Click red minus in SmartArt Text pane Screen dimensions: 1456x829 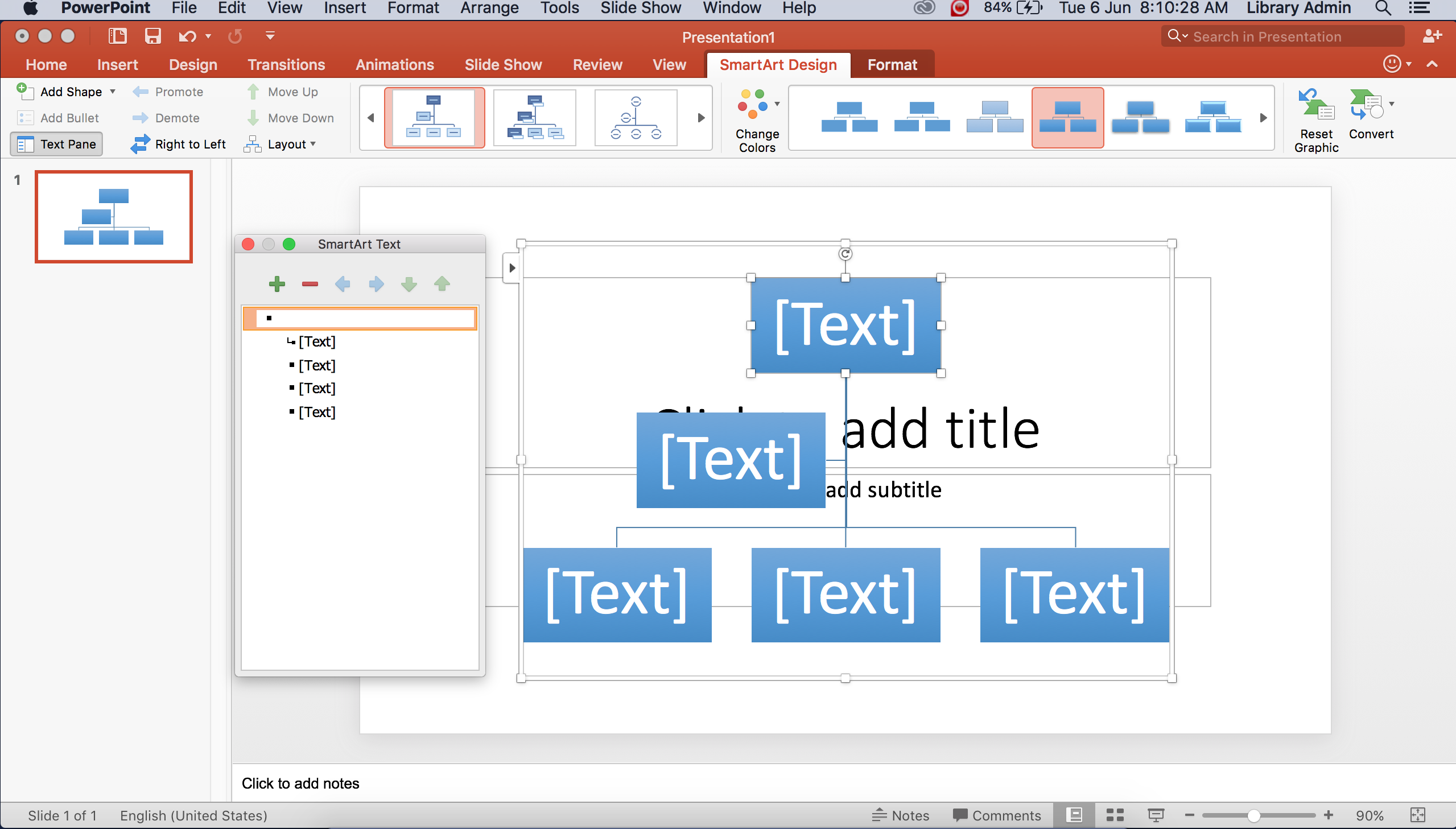coord(310,283)
